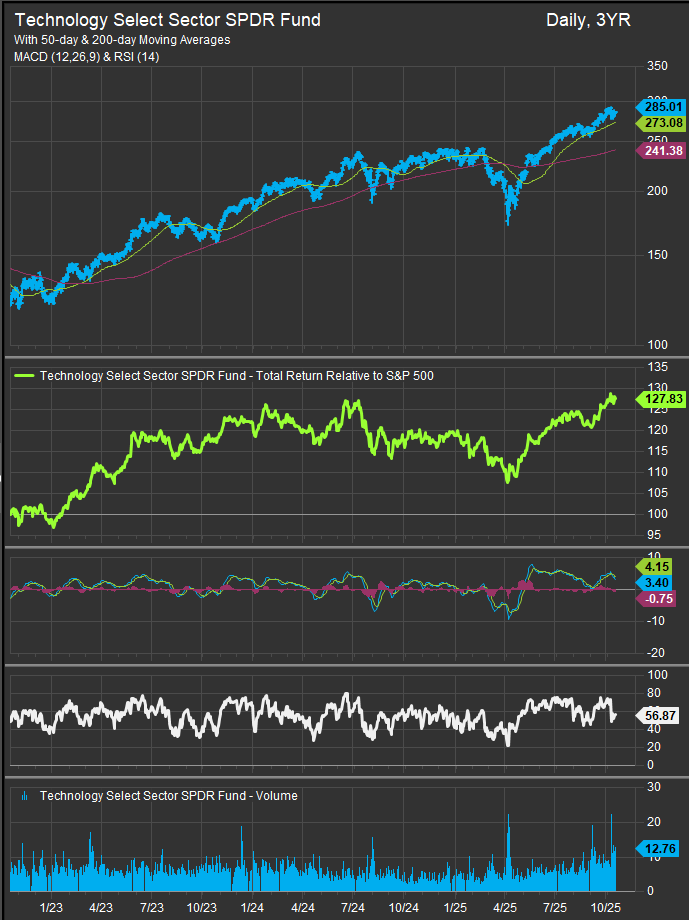Click the 50-day & 200-day Moving Averages subtitle
The width and height of the screenshot is (689, 920).
(122, 40)
